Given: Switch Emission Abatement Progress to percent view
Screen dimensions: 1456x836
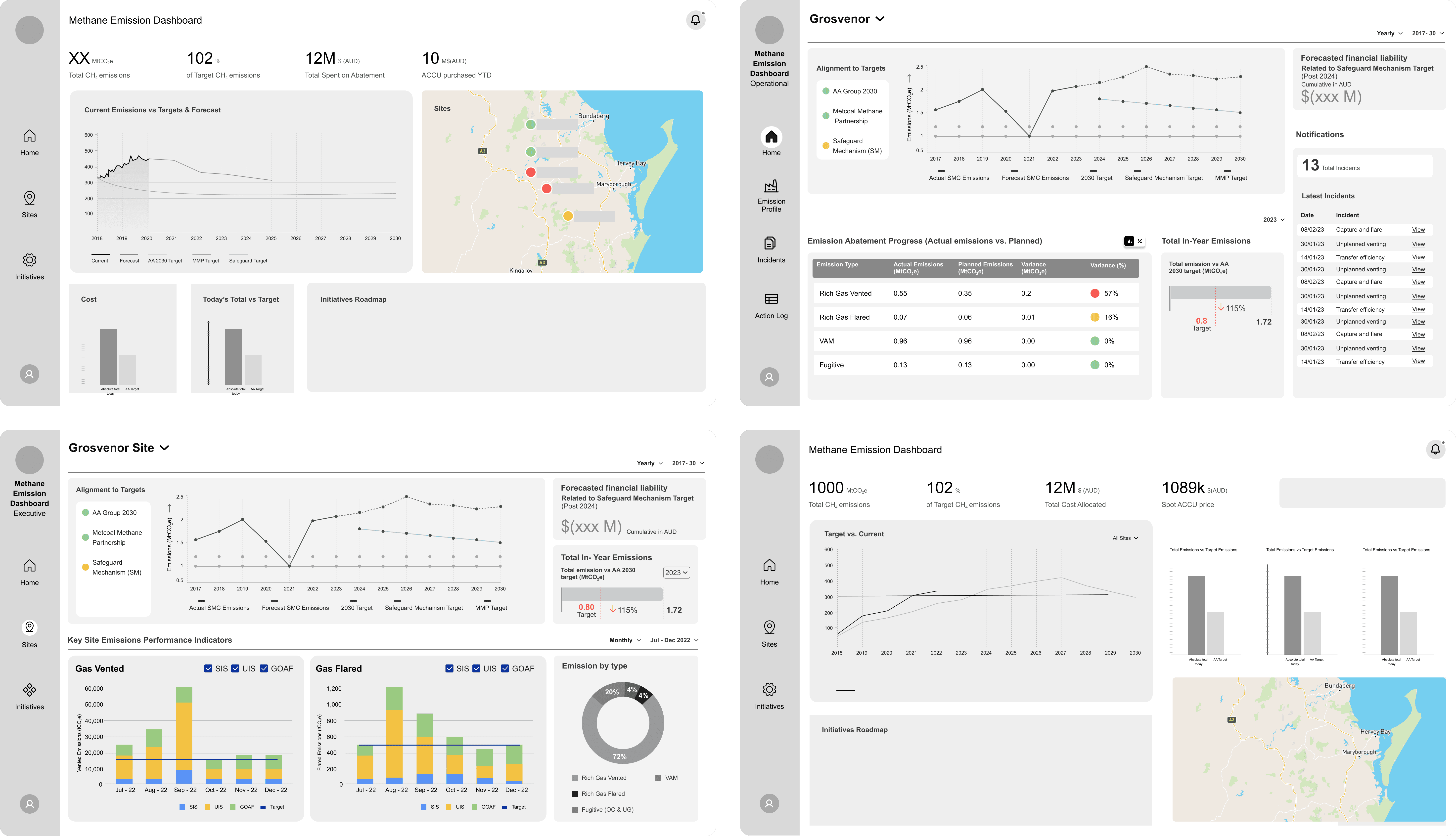Looking at the screenshot, I should 1139,241.
